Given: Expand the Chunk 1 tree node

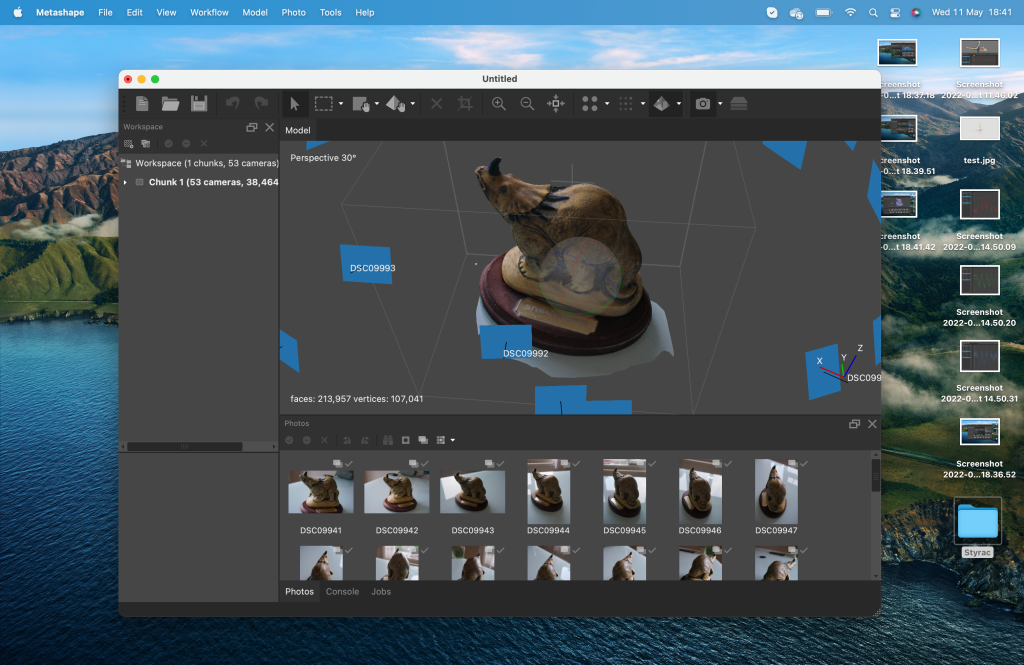Looking at the screenshot, I should coord(126,181).
